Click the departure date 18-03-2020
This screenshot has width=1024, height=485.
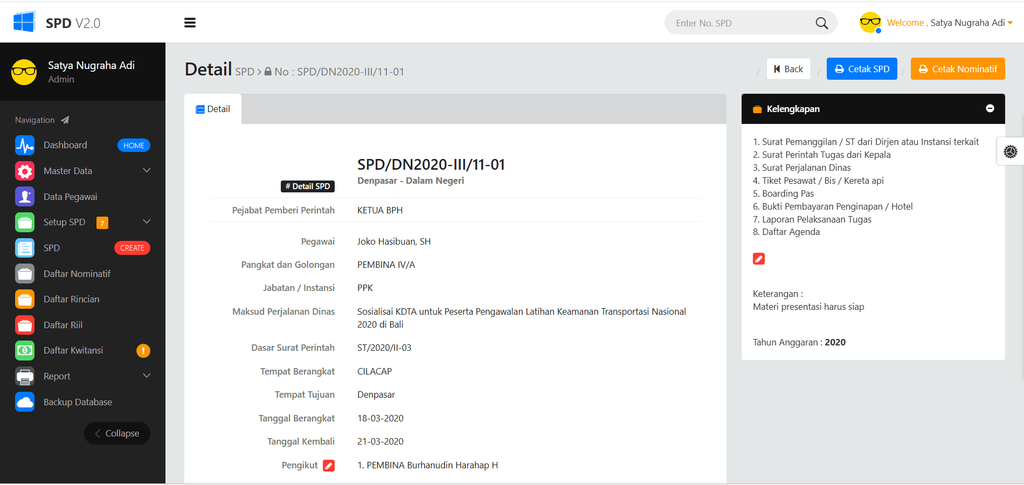pos(380,418)
